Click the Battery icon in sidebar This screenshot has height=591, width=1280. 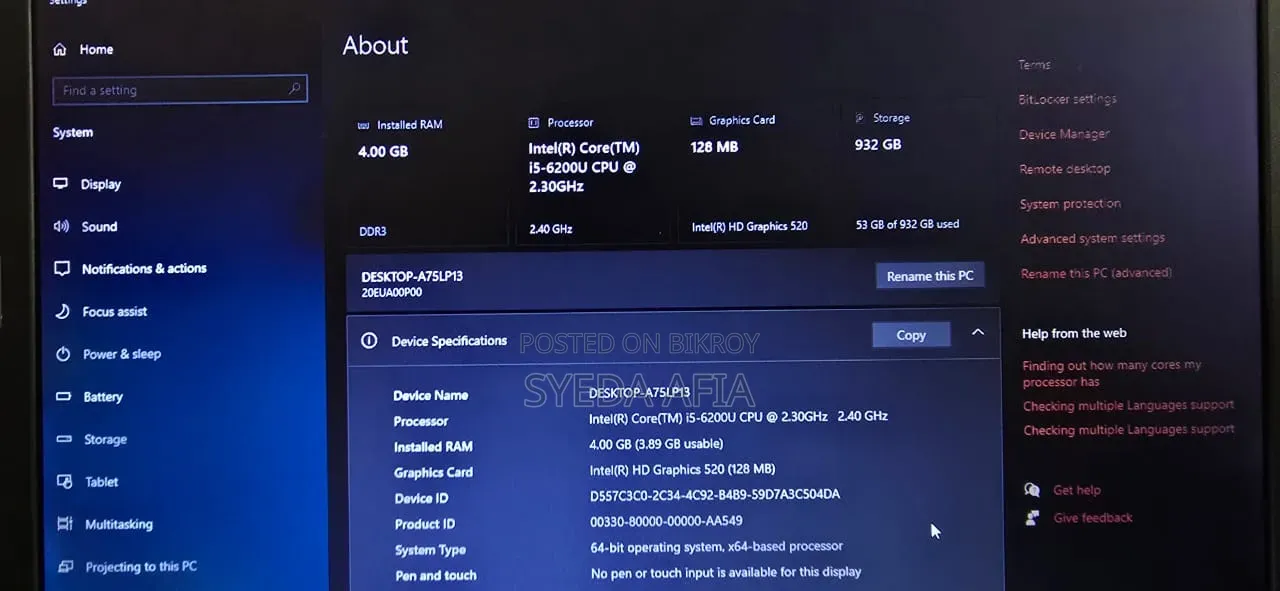click(64, 397)
